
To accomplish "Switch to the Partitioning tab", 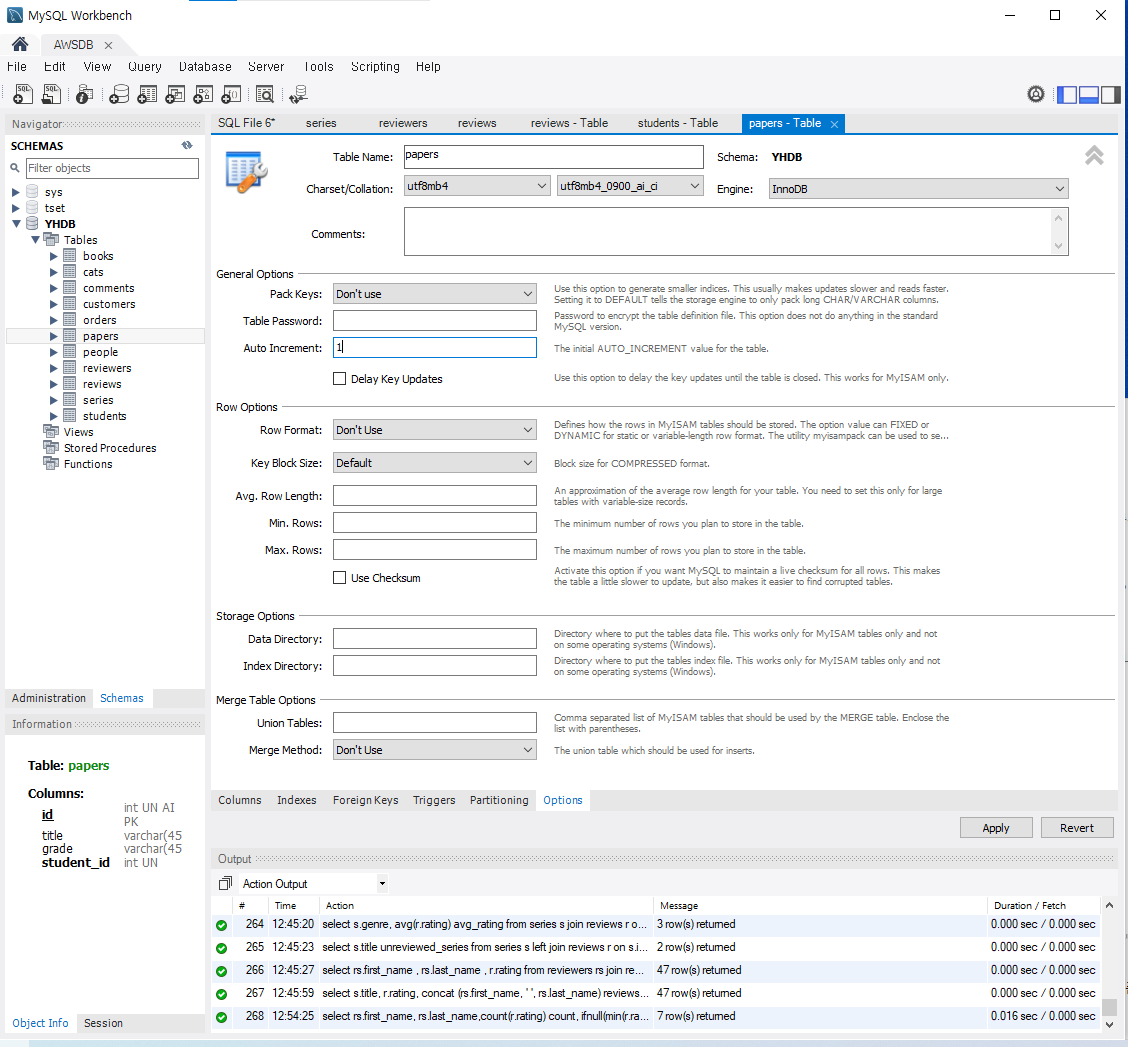I will (499, 799).
